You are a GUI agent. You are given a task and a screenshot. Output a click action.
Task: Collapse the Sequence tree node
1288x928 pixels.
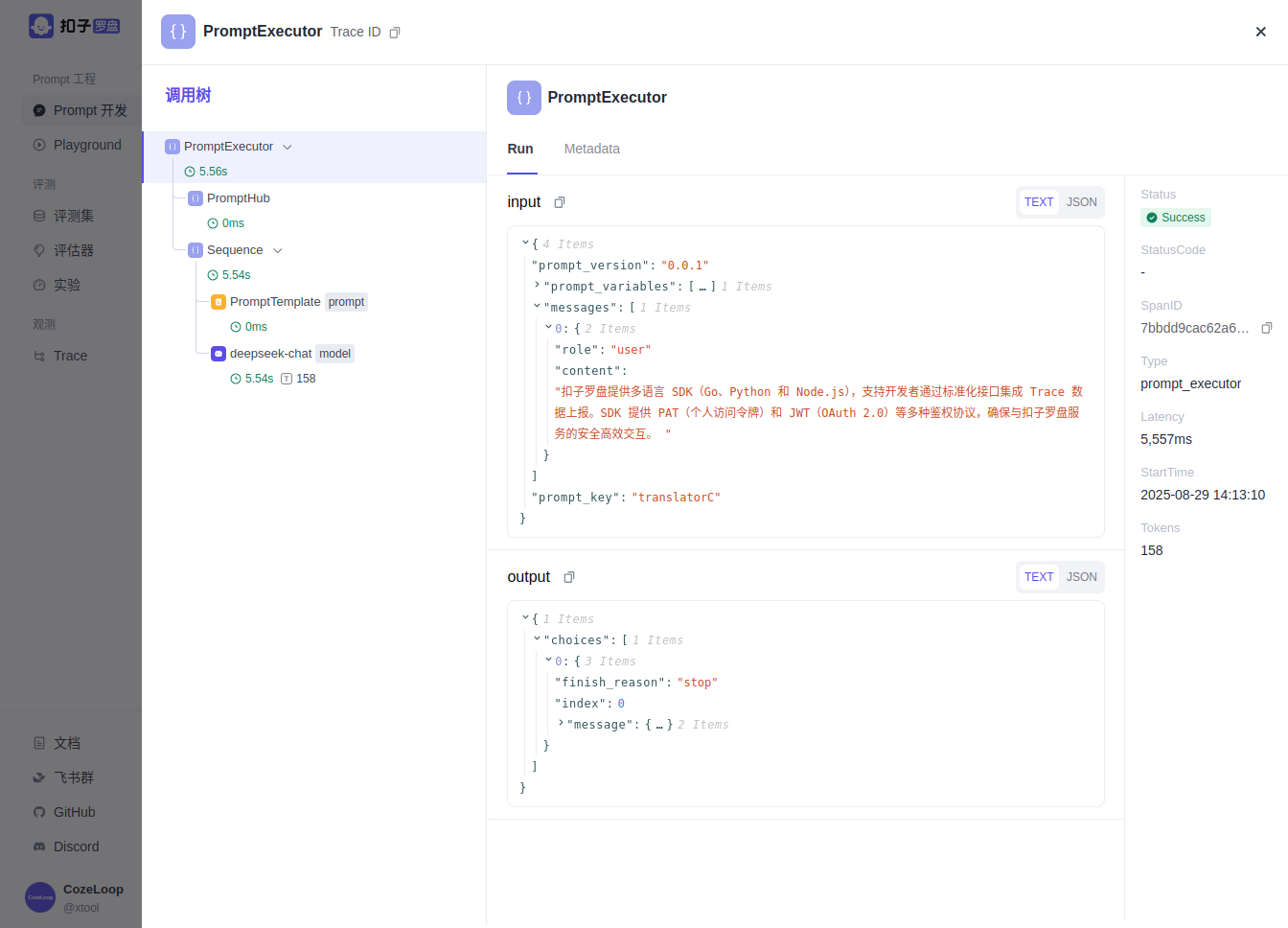tap(278, 250)
